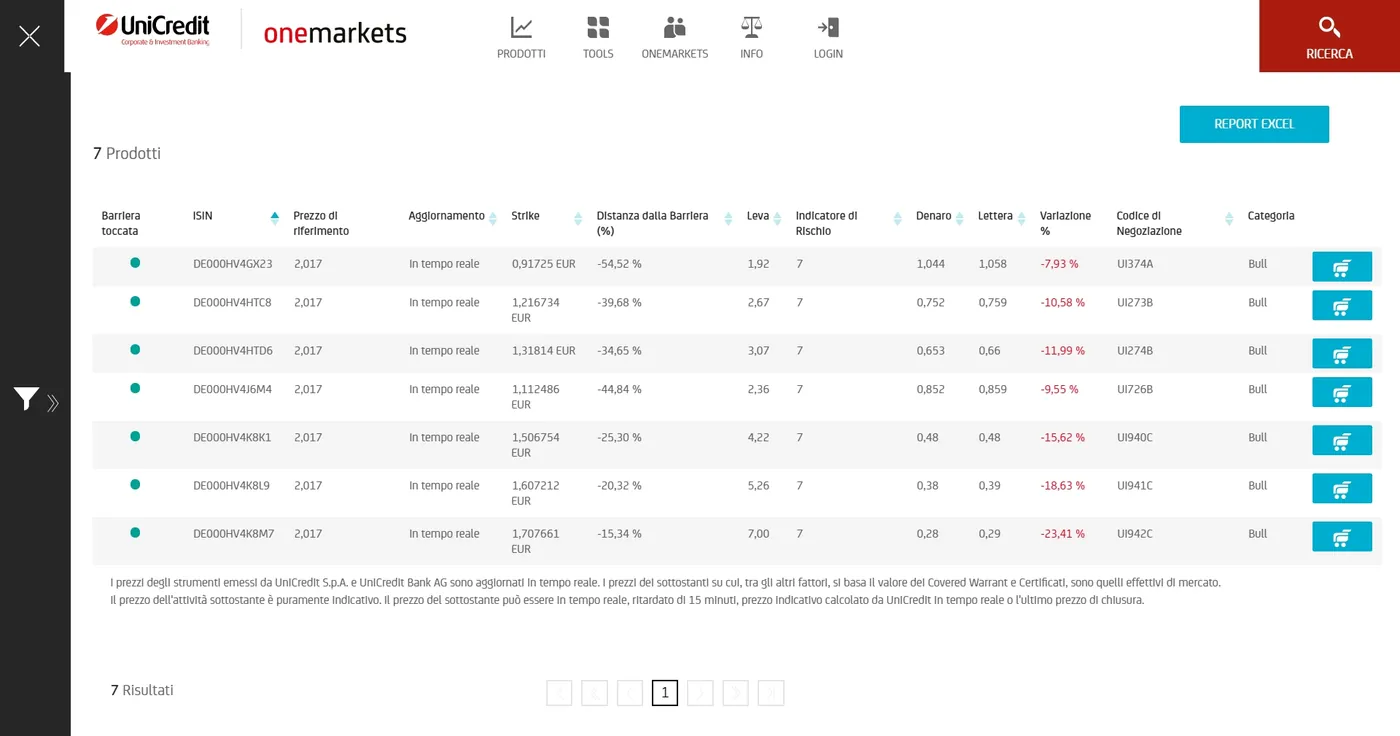Sort by Leva column arrows

tap(777, 219)
